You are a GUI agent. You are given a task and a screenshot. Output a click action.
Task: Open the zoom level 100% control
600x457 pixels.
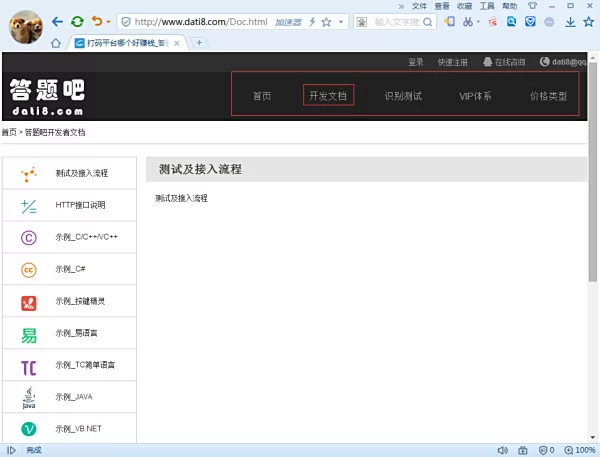[574, 450]
